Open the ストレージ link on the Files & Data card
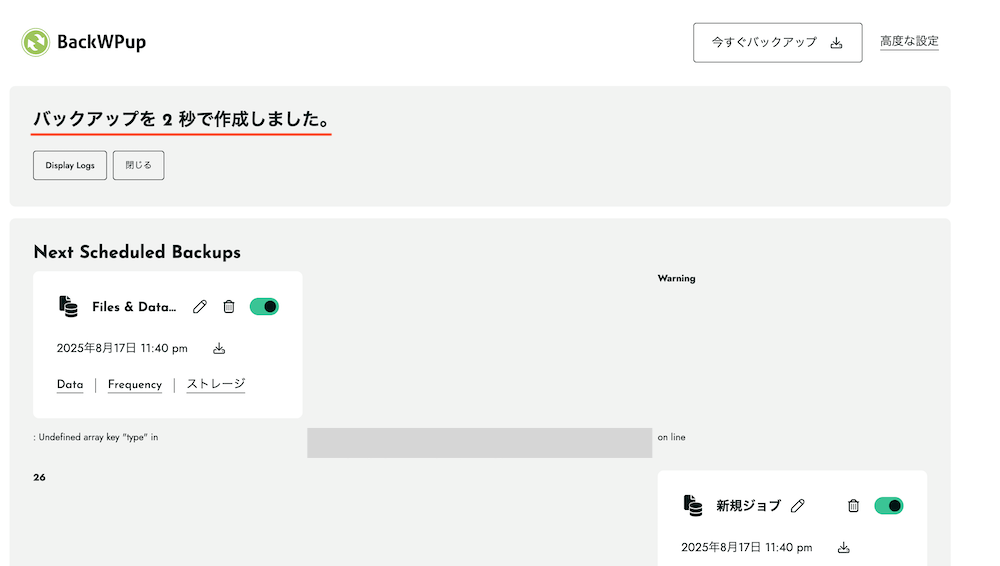This screenshot has height=566, width=1000. click(216, 384)
